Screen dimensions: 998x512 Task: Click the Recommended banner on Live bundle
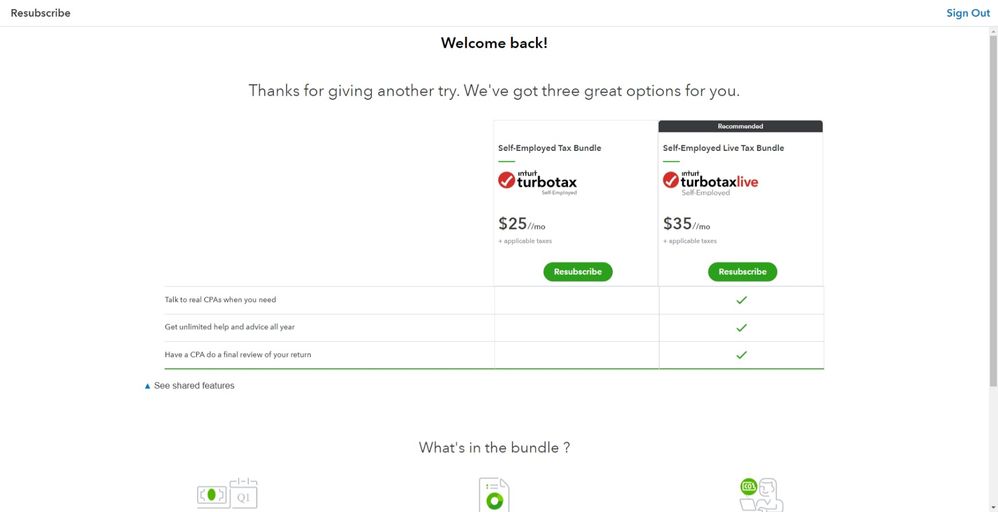[740, 127]
